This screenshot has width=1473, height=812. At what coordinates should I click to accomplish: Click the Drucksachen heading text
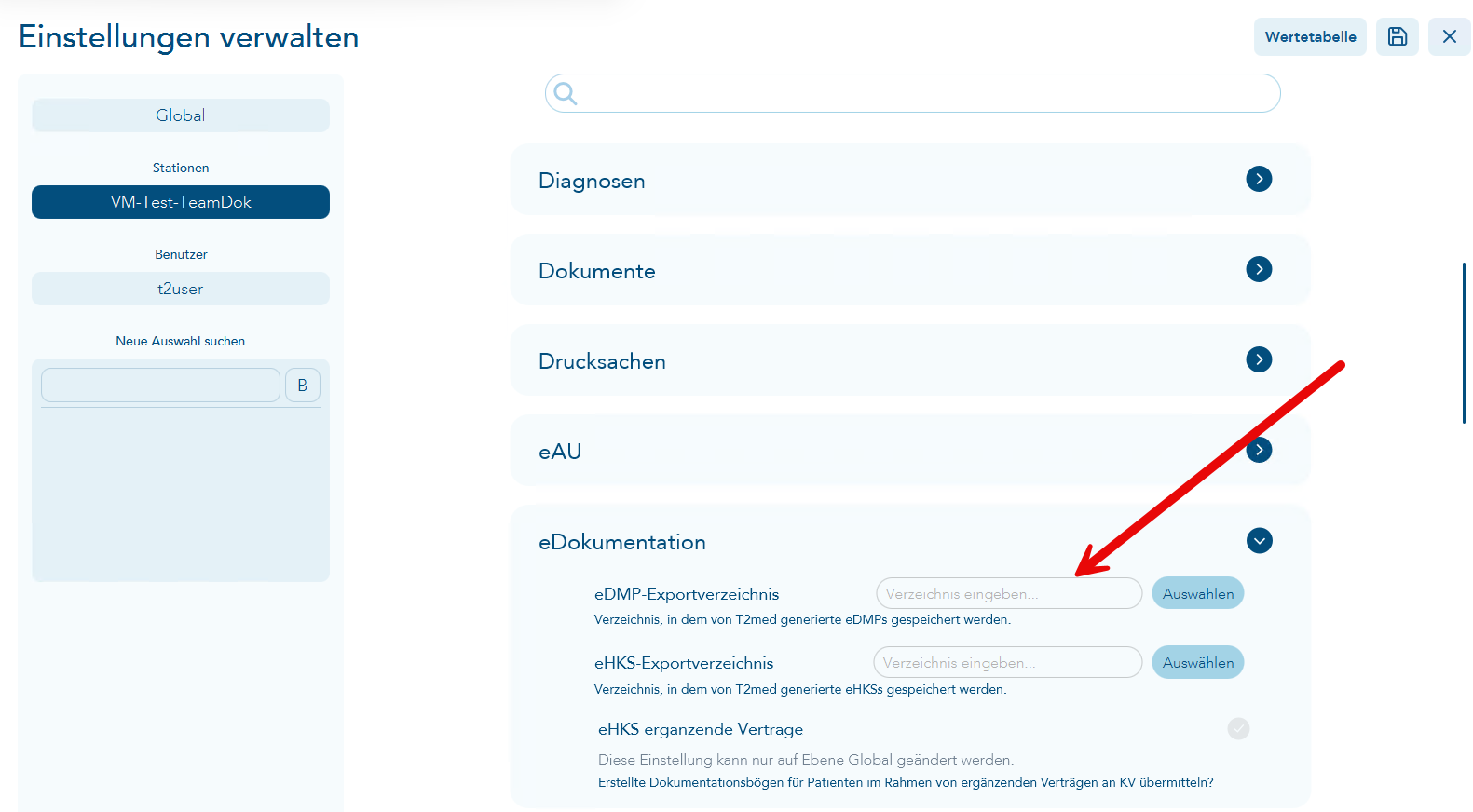coord(602,361)
